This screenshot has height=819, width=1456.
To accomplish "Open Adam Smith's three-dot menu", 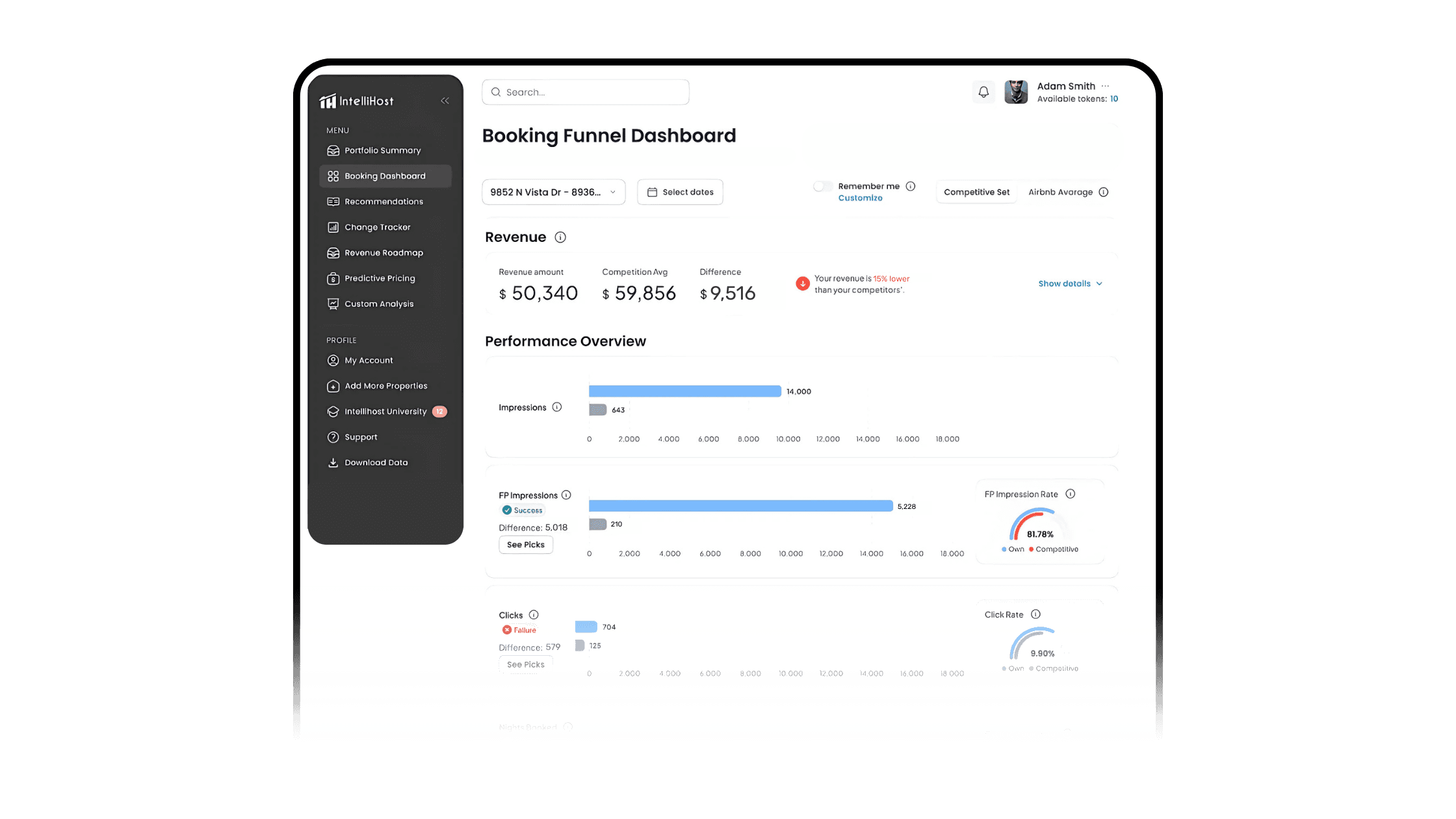I will point(1105,86).
